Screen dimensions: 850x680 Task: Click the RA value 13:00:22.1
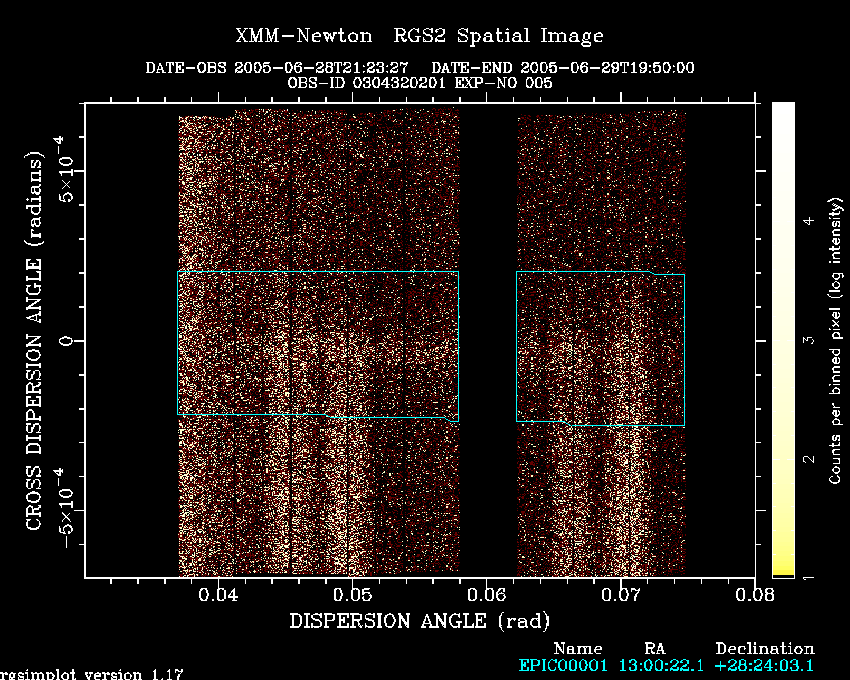(660, 665)
